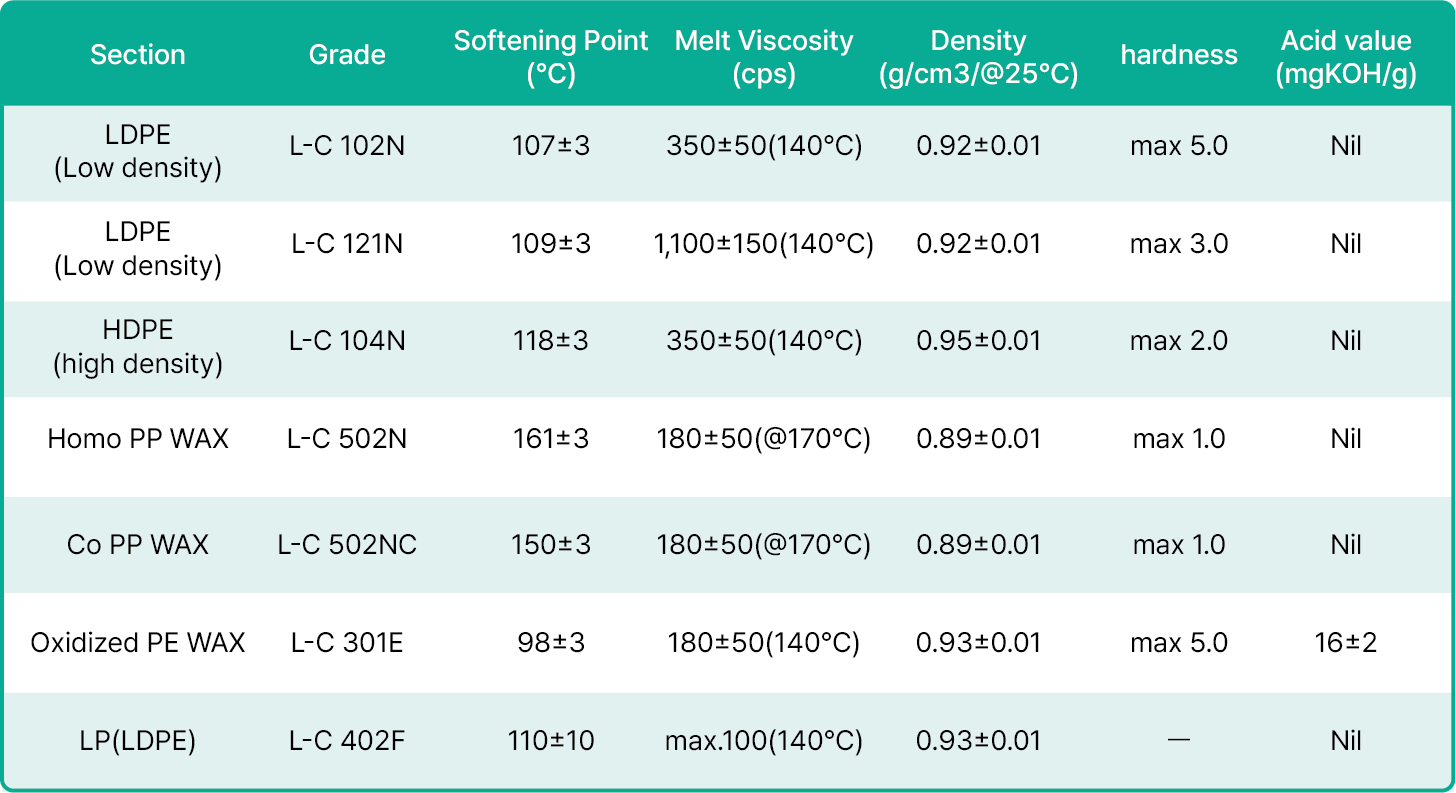Screen dimensions: 1456x793
Task: Select the HDPE (high density) cell
Action: point(138,347)
